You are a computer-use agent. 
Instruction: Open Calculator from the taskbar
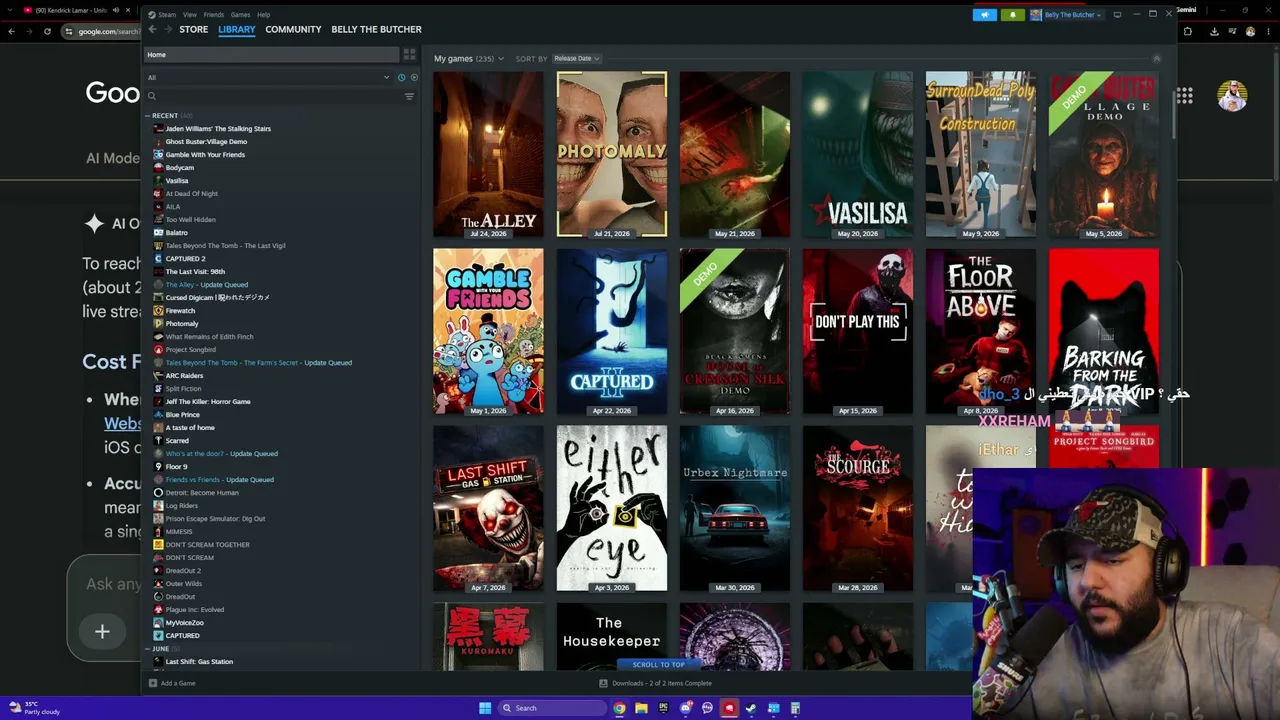click(x=795, y=708)
